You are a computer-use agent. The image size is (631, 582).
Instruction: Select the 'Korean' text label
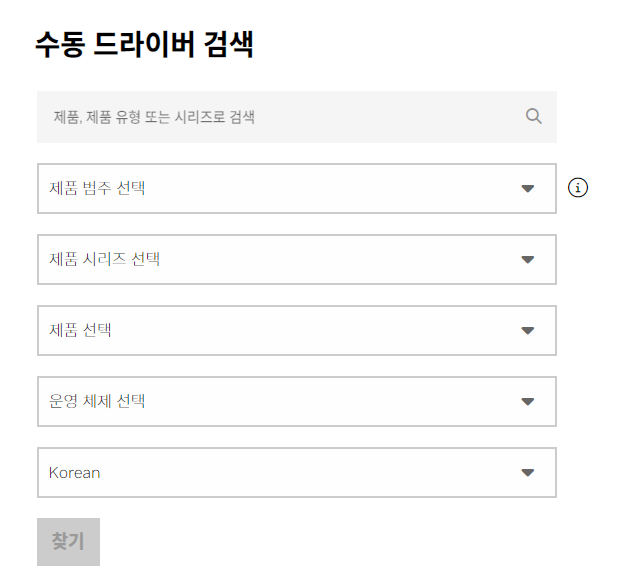[x=74, y=473]
